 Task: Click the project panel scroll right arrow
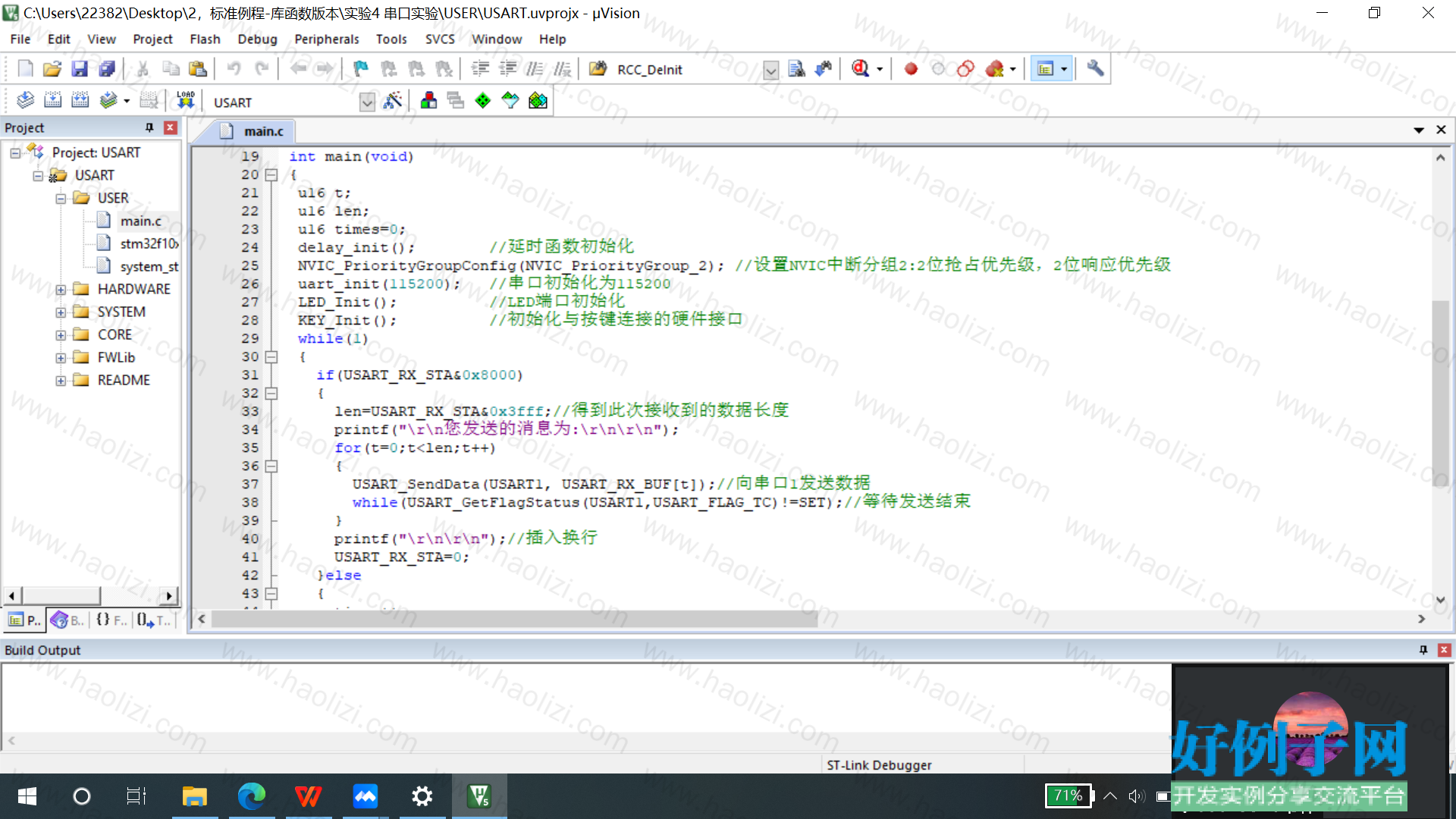(x=170, y=596)
